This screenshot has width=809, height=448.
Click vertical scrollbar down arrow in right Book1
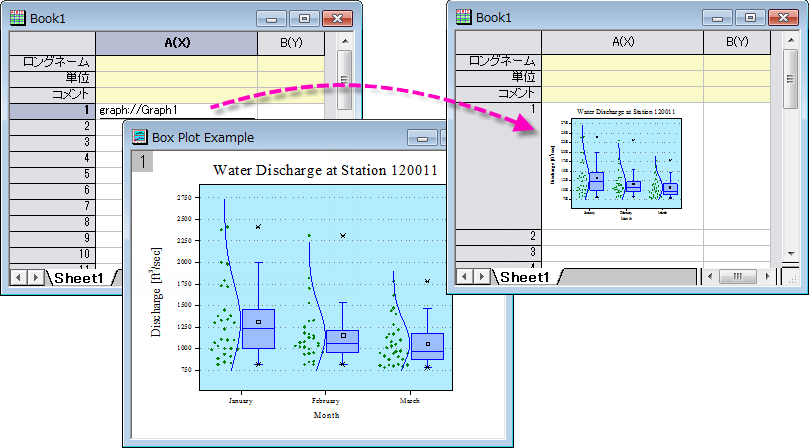[790, 253]
